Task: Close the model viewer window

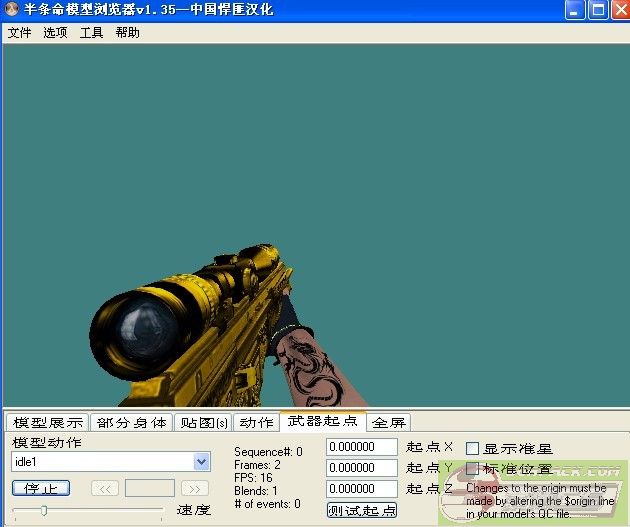Action: [621, 10]
